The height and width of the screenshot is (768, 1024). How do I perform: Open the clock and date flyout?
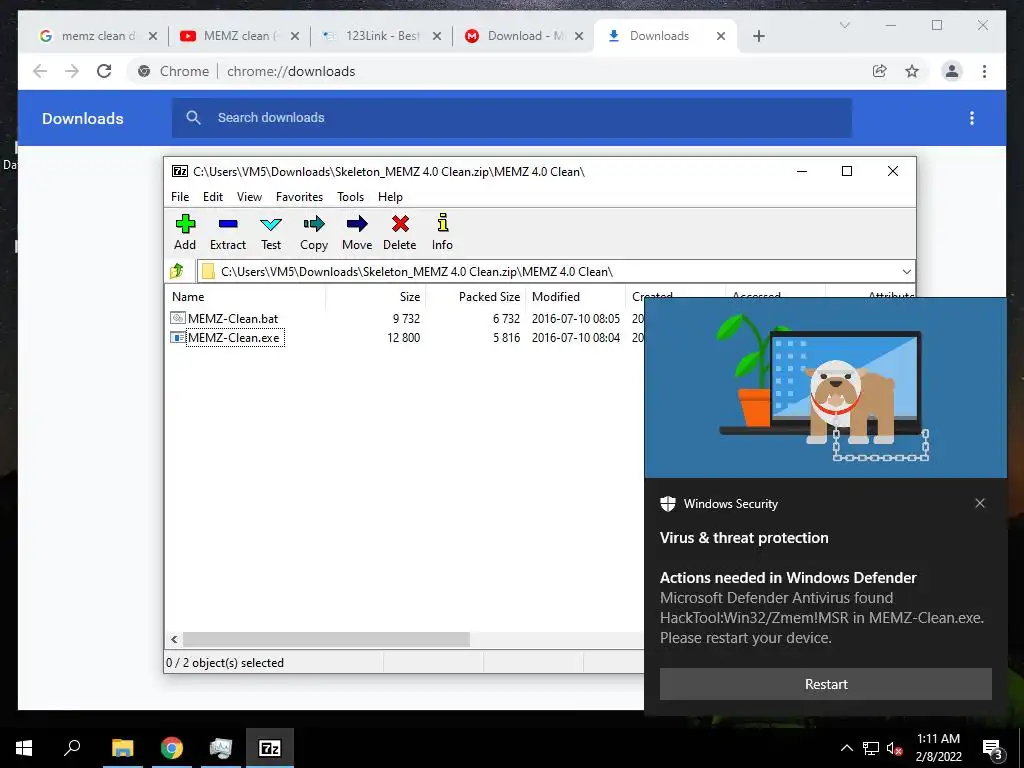coord(938,748)
